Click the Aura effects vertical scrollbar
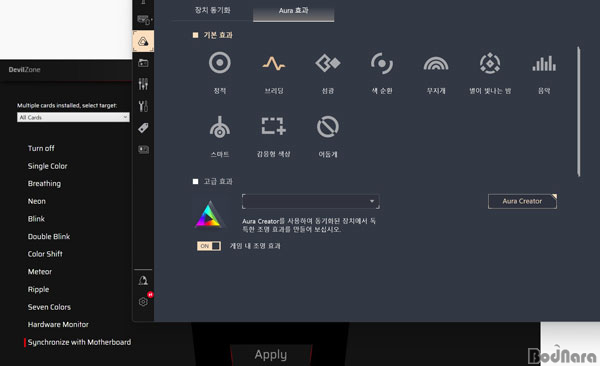Screen dimensions: 600x366 click(579, 111)
